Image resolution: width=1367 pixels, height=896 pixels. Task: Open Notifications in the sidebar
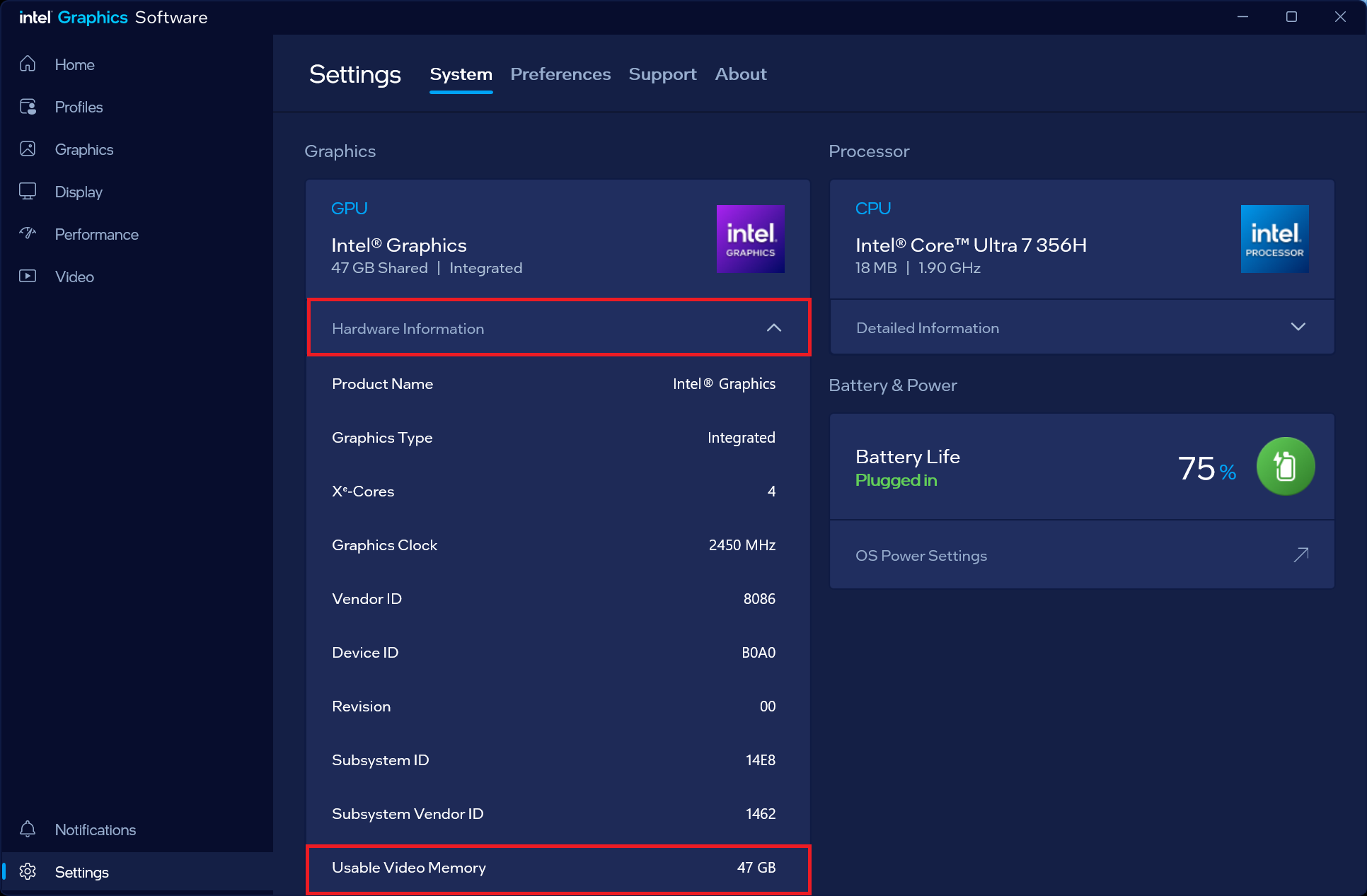(x=137, y=830)
